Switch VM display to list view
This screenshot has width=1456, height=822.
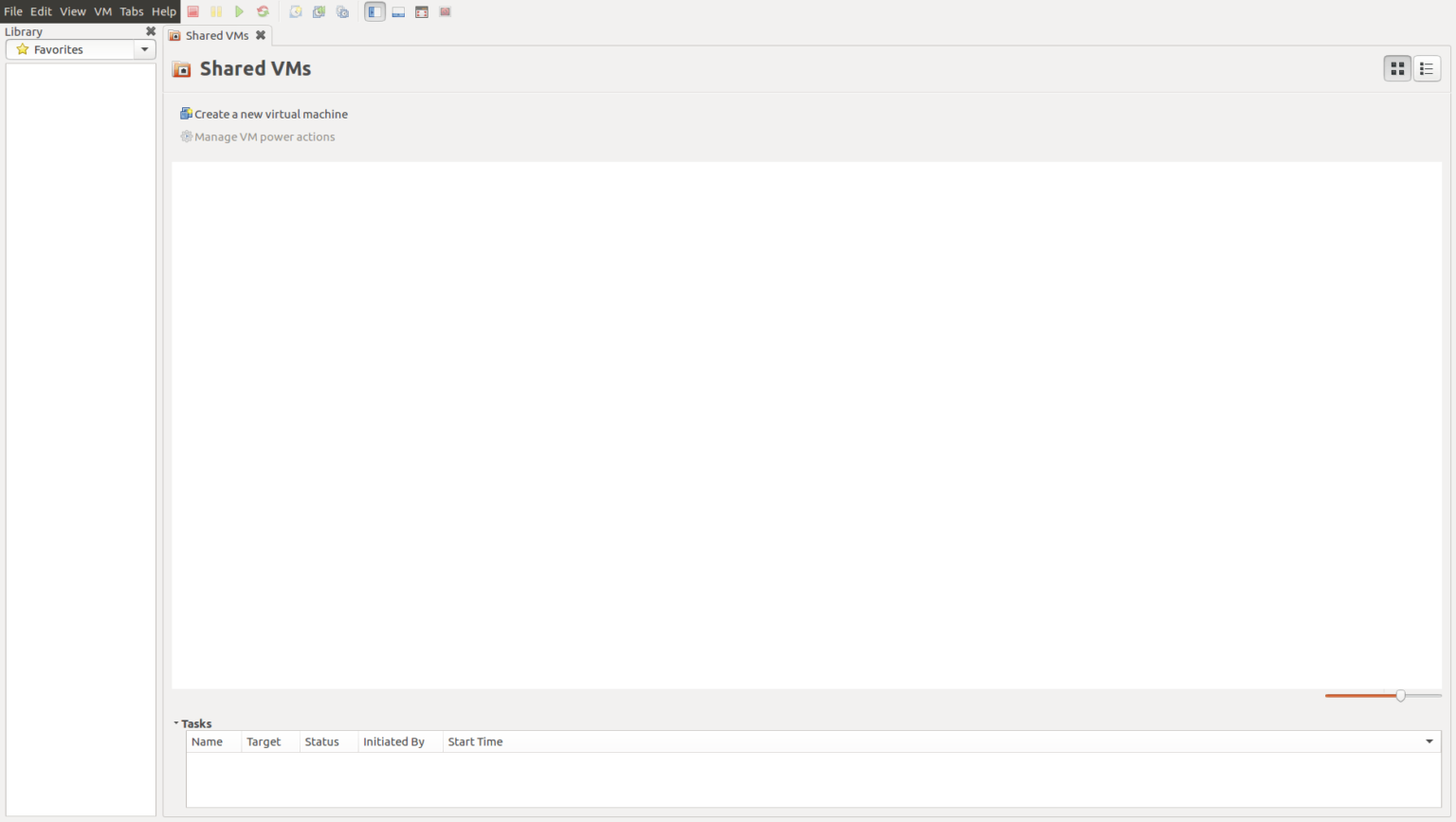(1427, 67)
